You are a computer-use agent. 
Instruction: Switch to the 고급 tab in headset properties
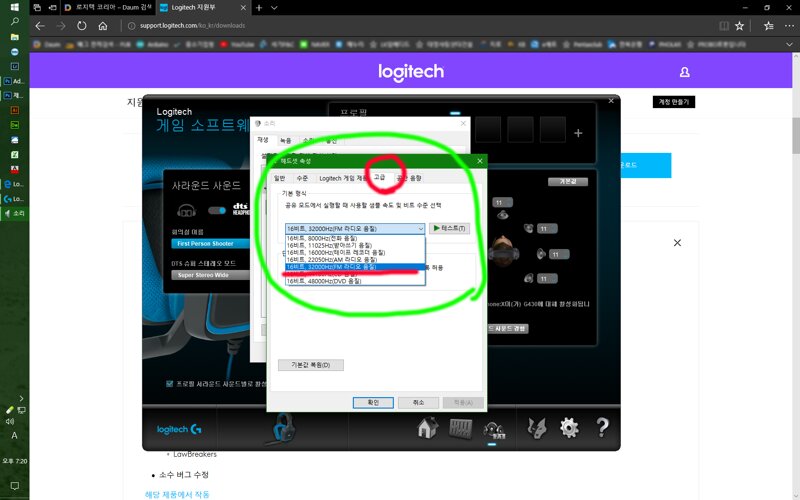pyautogui.click(x=379, y=177)
